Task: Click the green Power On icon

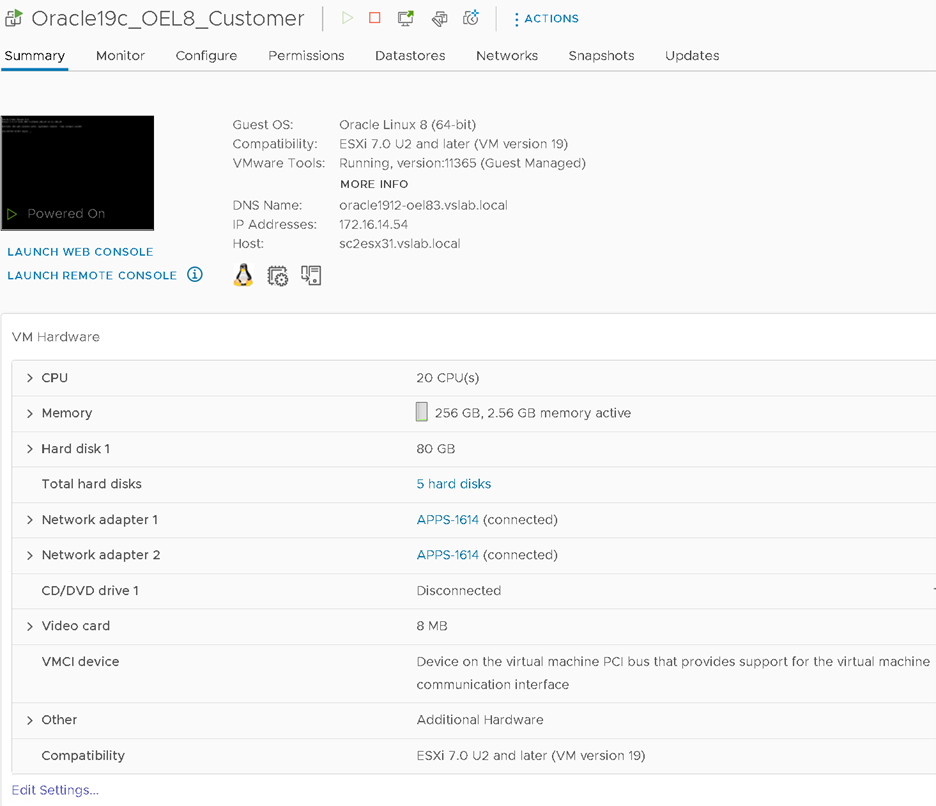Action: (x=347, y=18)
